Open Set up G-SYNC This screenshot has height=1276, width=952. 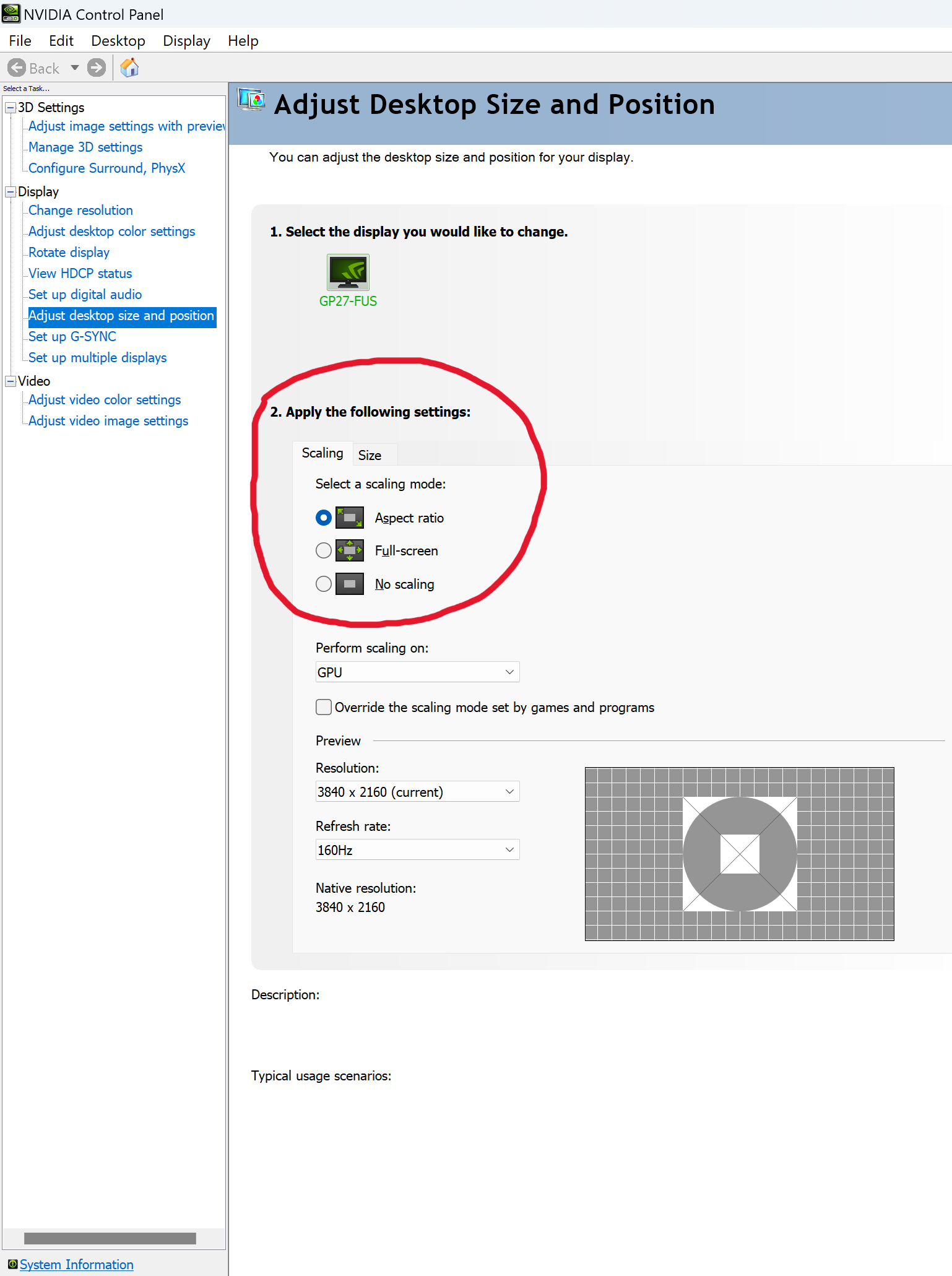[72, 337]
